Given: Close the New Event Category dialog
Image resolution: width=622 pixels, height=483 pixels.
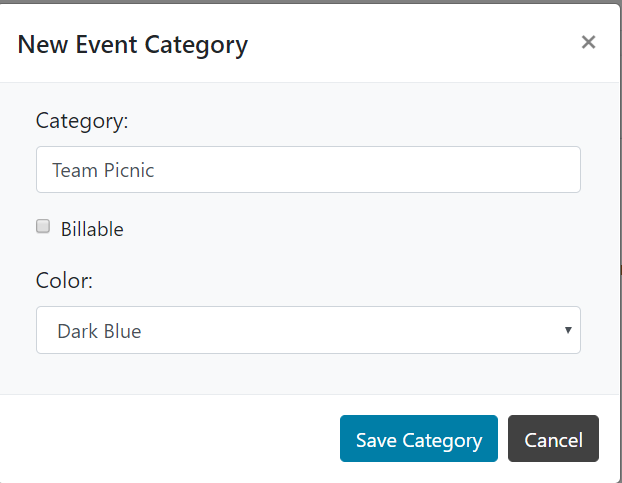Looking at the screenshot, I should (x=588, y=42).
